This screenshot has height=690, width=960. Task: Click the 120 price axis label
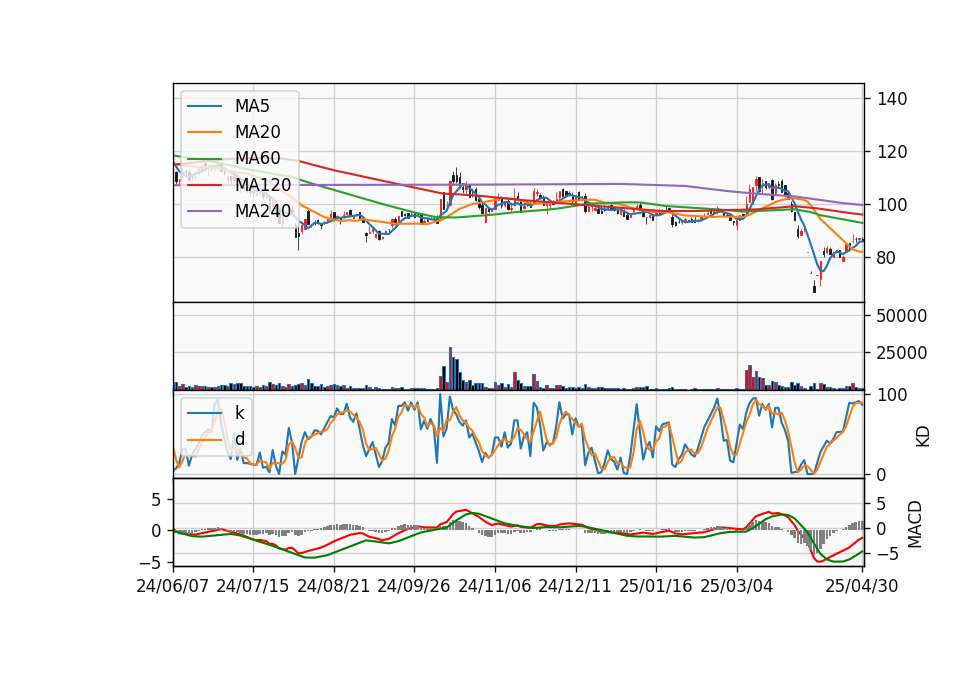[x=891, y=152]
